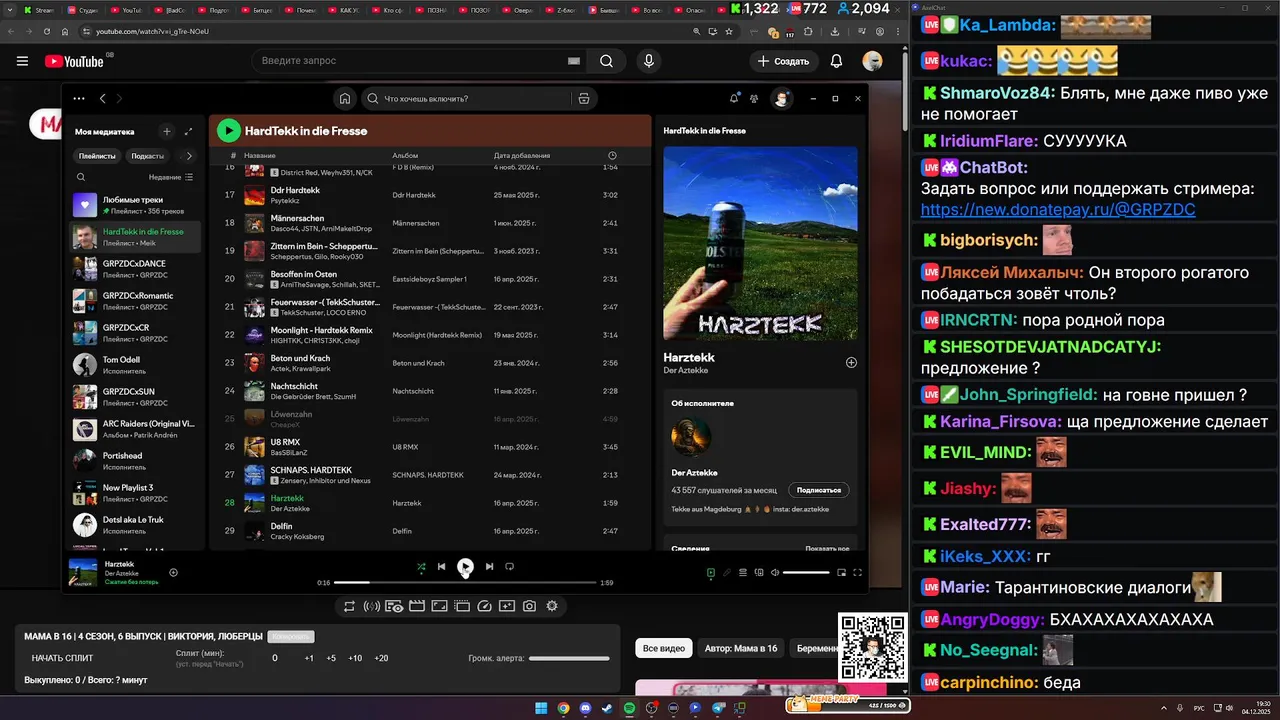
Task: Select Плейлисты filter chip
Action: (x=97, y=156)
